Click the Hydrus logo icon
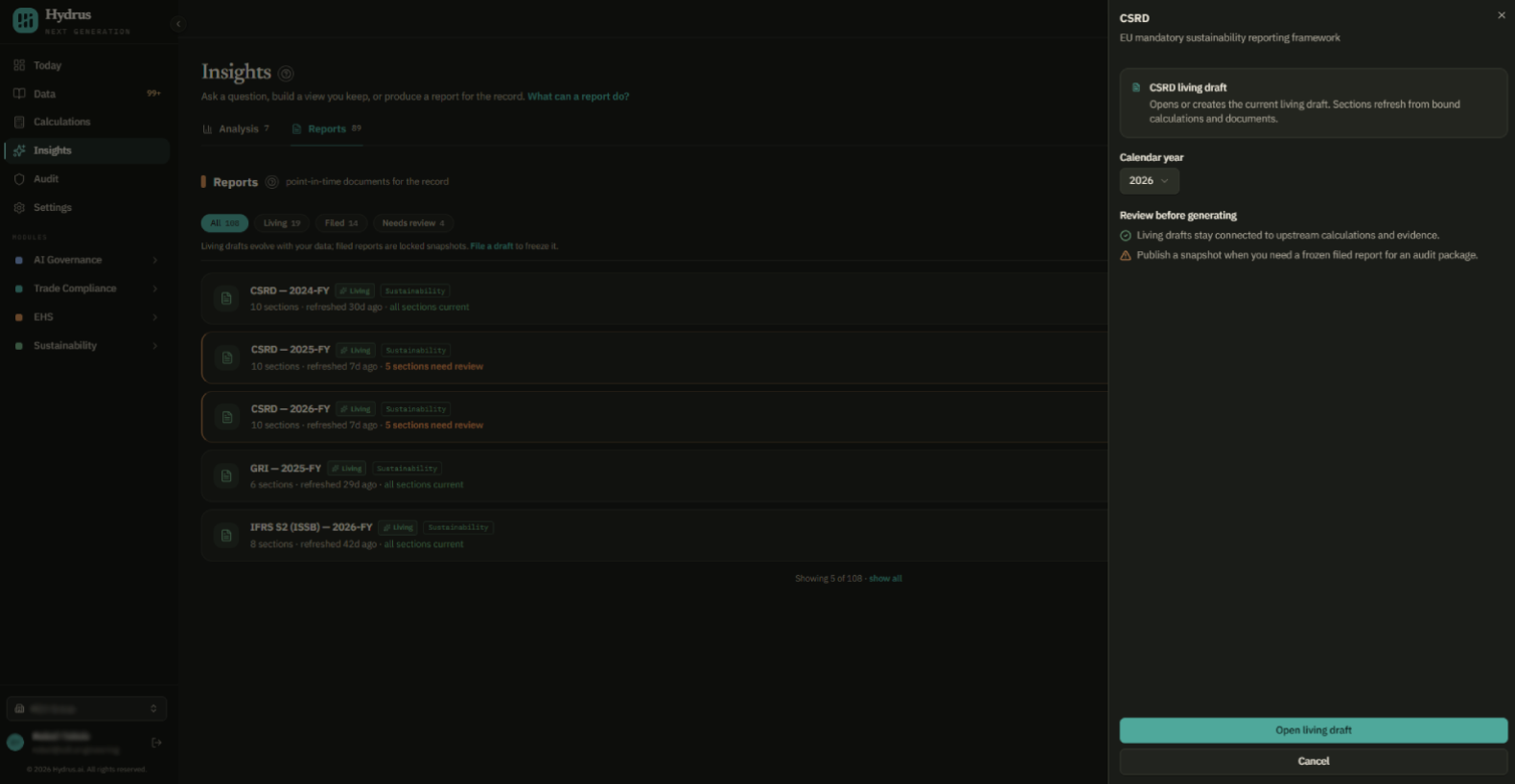1515x784 pixels. (25, 20)
